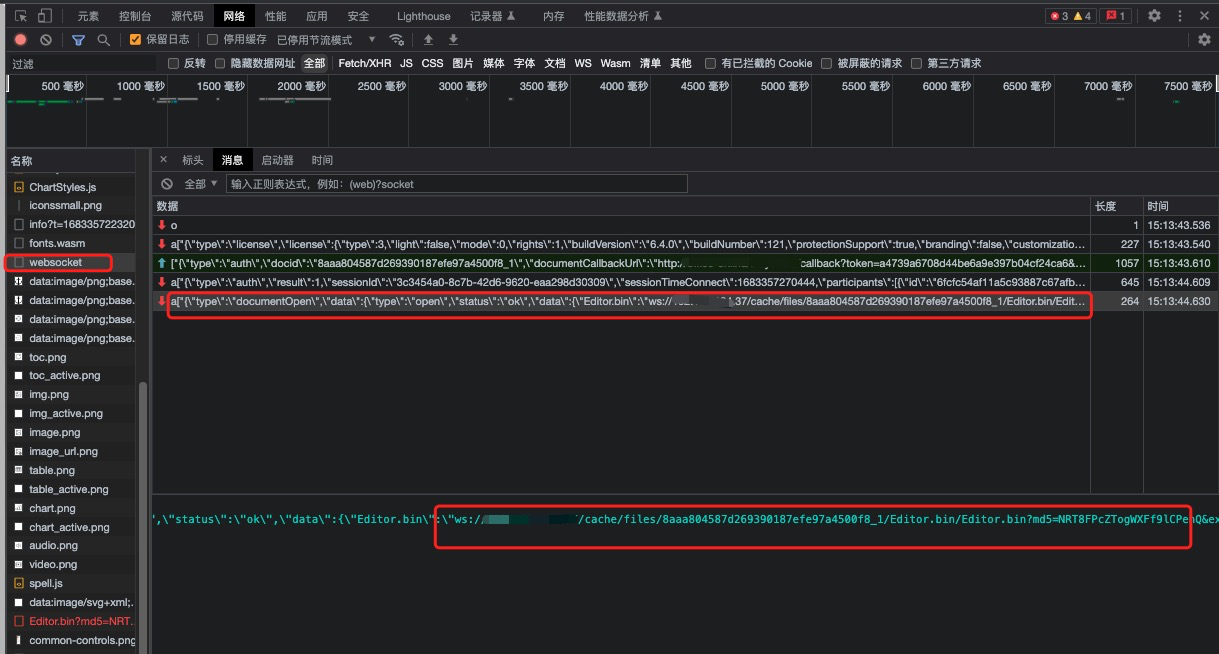
Task: Open the network filter funnel icon
Action: tap(78, 38)
